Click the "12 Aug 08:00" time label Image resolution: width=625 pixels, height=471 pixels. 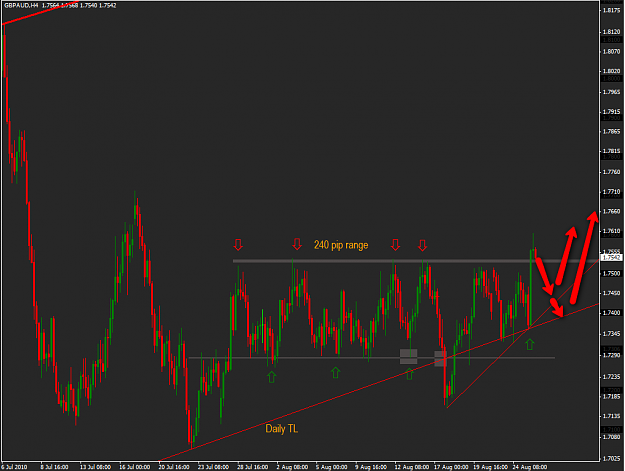pos(412,467)
